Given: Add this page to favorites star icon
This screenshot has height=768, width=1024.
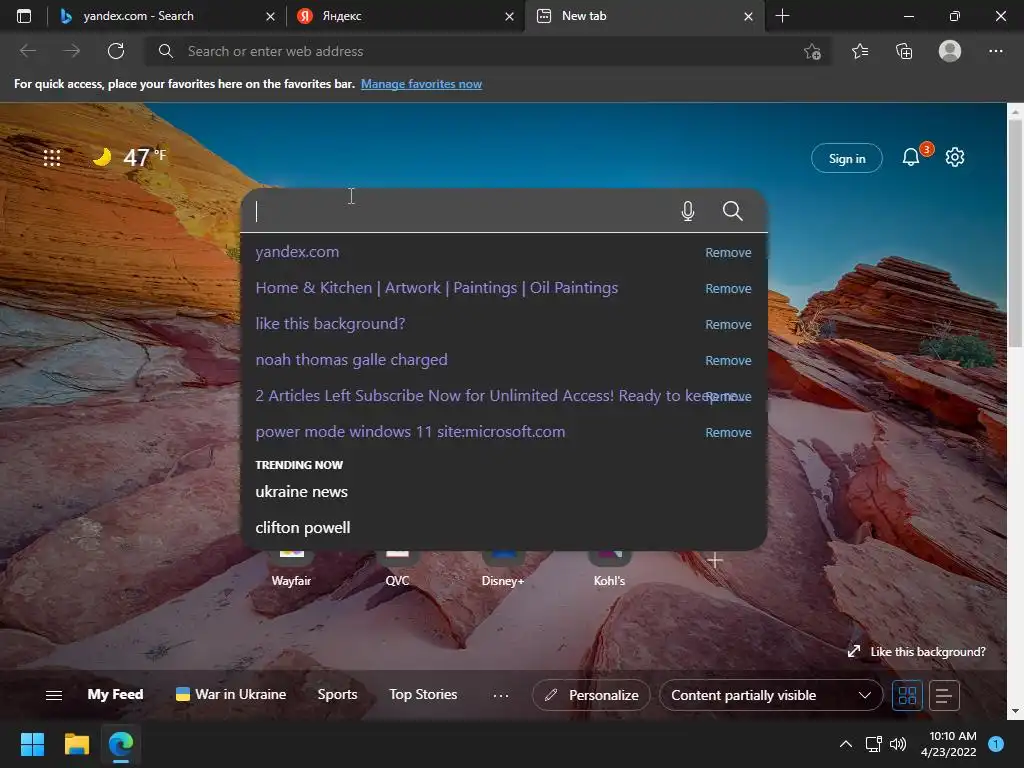Looking at the screenshot, I should coord(812,52).
